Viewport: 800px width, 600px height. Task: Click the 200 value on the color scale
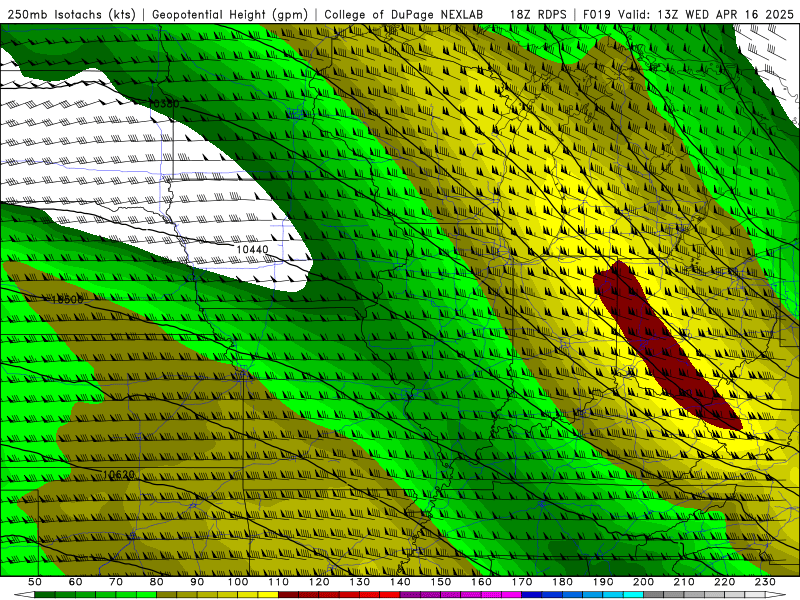click(x=643, y=582)
